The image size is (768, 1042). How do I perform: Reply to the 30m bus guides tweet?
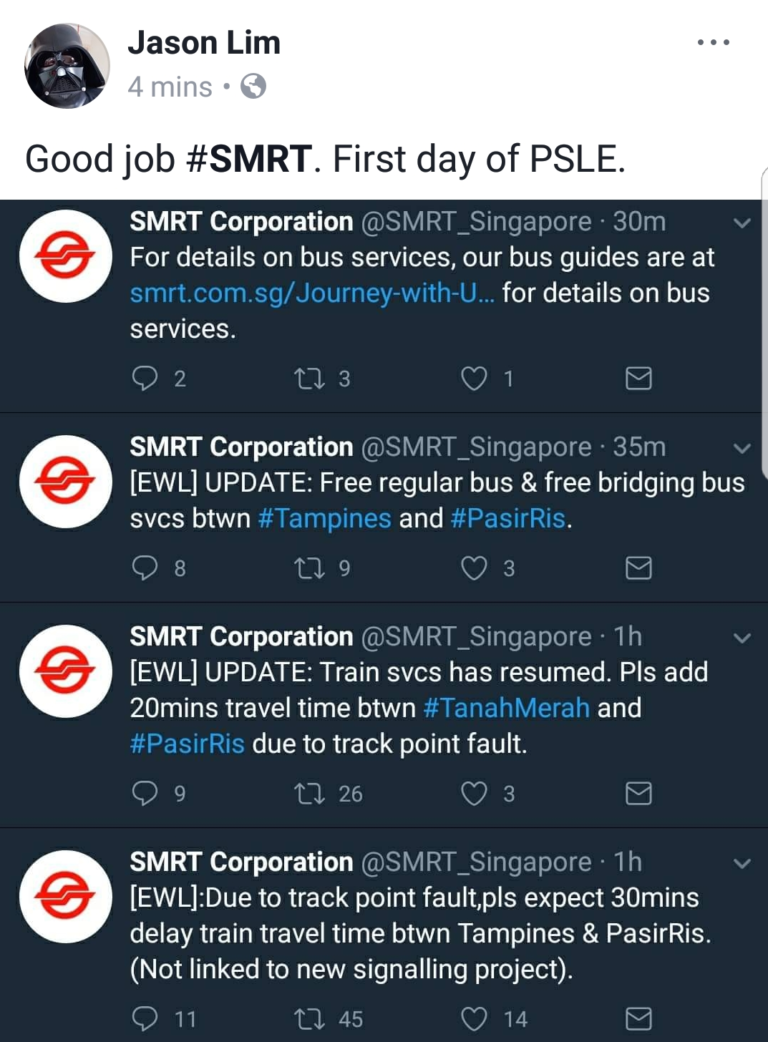(146, 379)
